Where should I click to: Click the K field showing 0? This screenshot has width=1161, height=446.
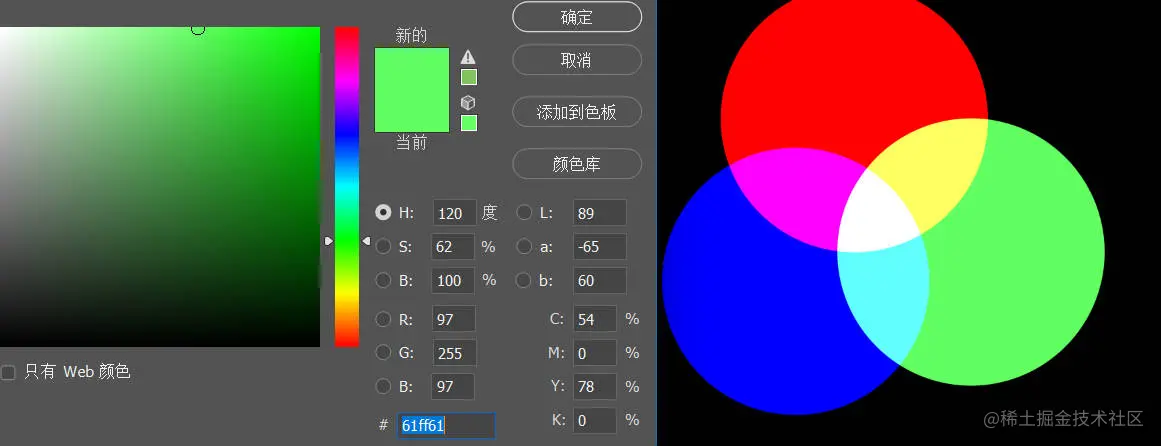595,420
